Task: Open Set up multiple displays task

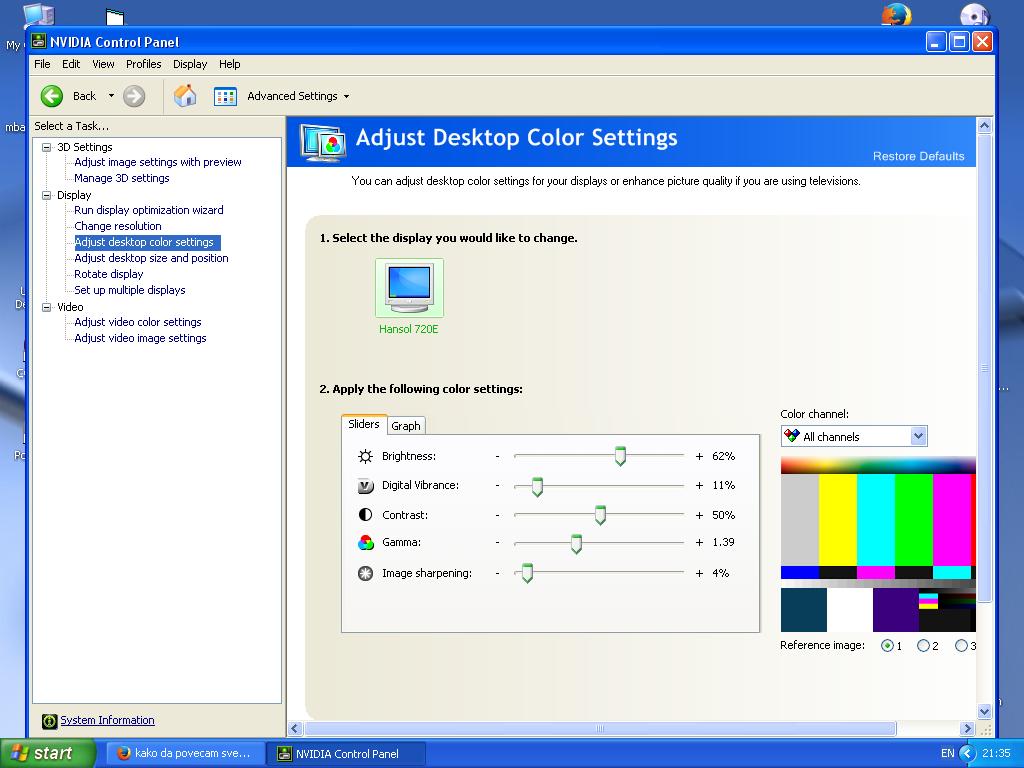Action: coord(130,290)
